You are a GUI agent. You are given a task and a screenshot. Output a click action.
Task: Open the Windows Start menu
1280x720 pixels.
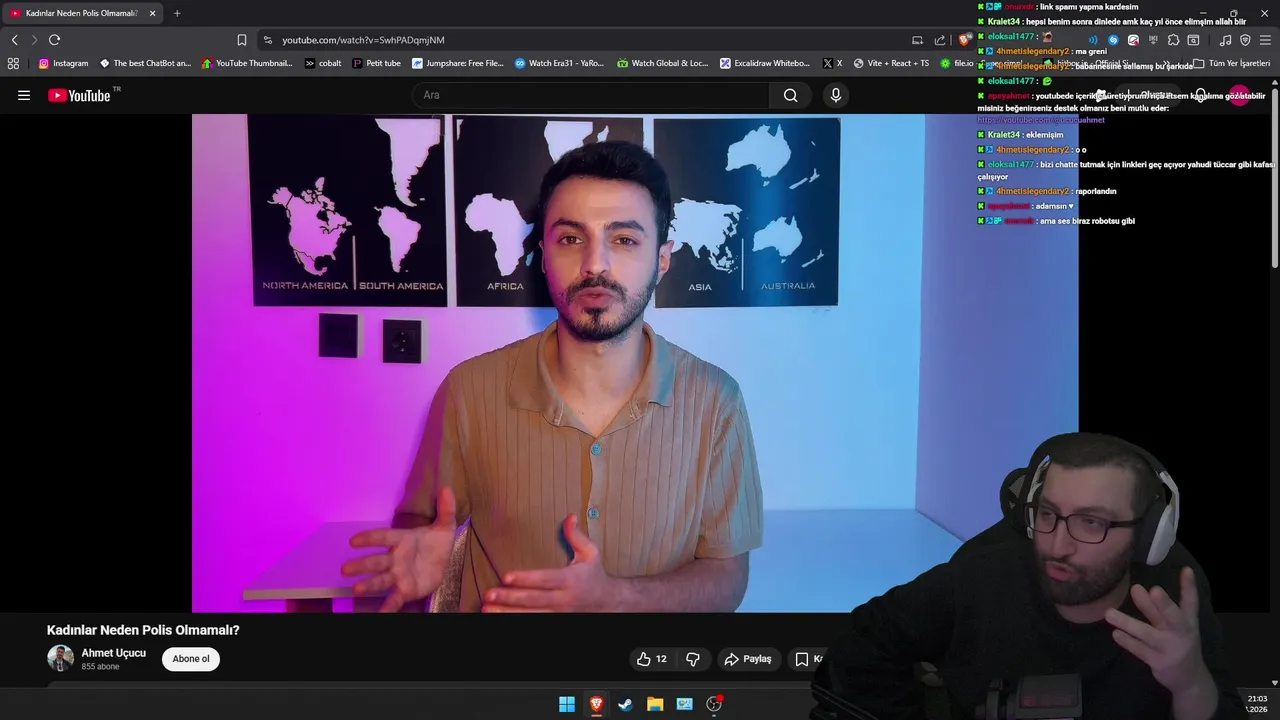567,704
